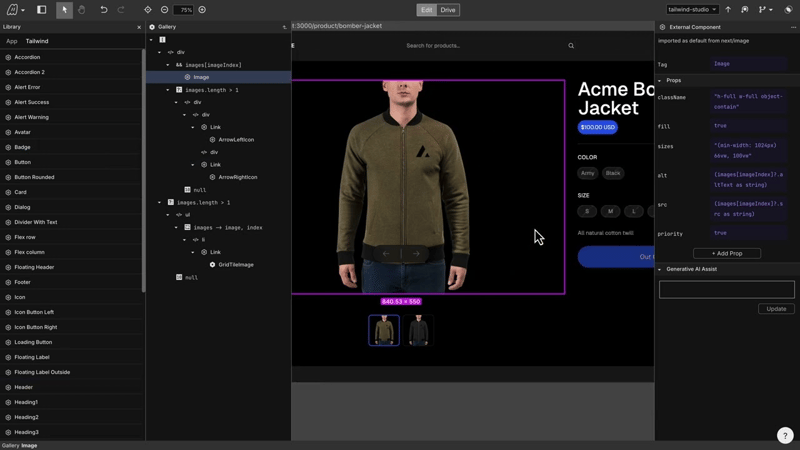This screenshot has height=450, width=800.
Task: Click the Update button
Action: point(776,309)
